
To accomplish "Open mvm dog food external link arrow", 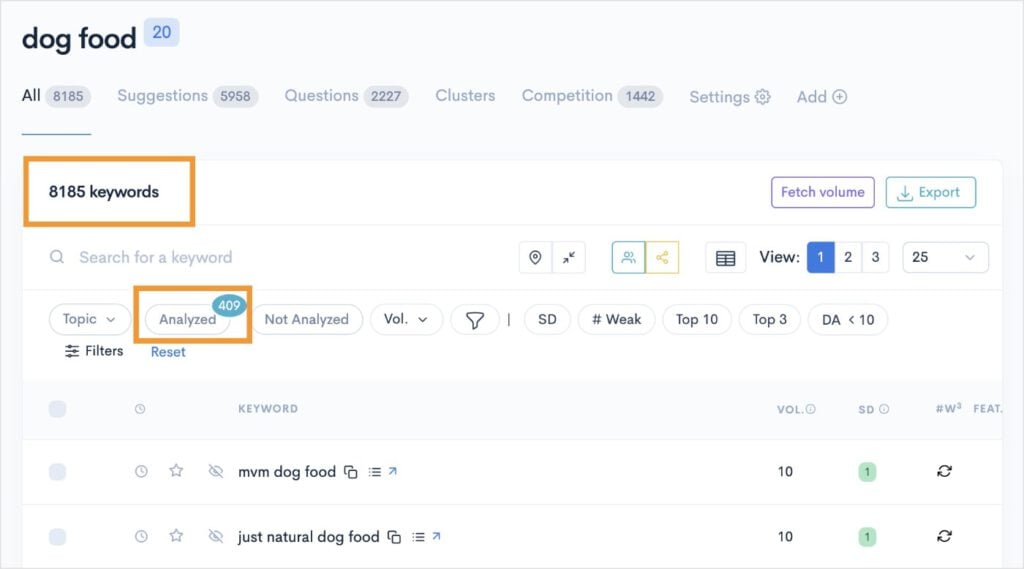I will pyautogui.click(x=392, y=470).
